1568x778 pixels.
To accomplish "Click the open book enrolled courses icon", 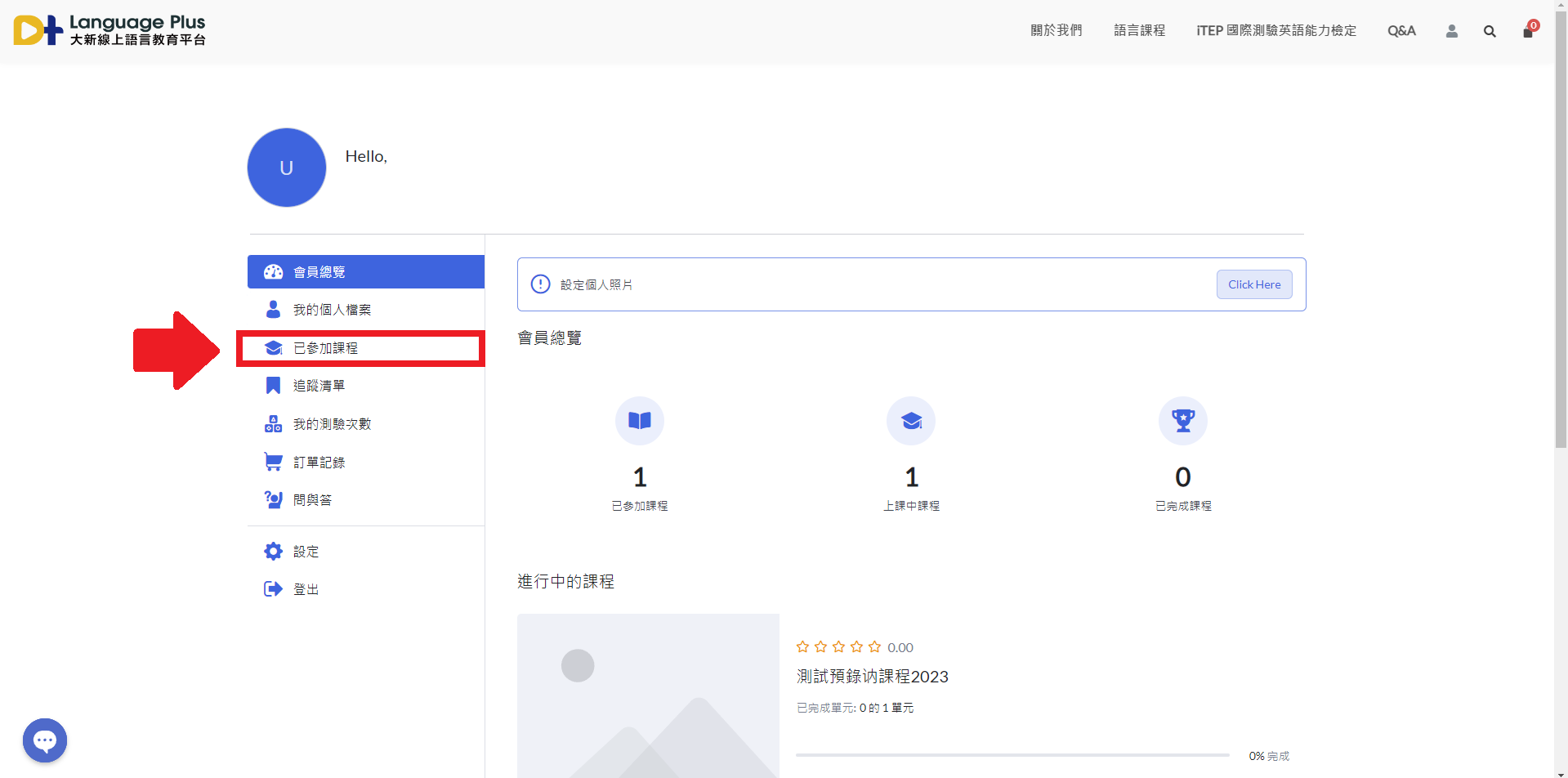I will tap(639, 421).
